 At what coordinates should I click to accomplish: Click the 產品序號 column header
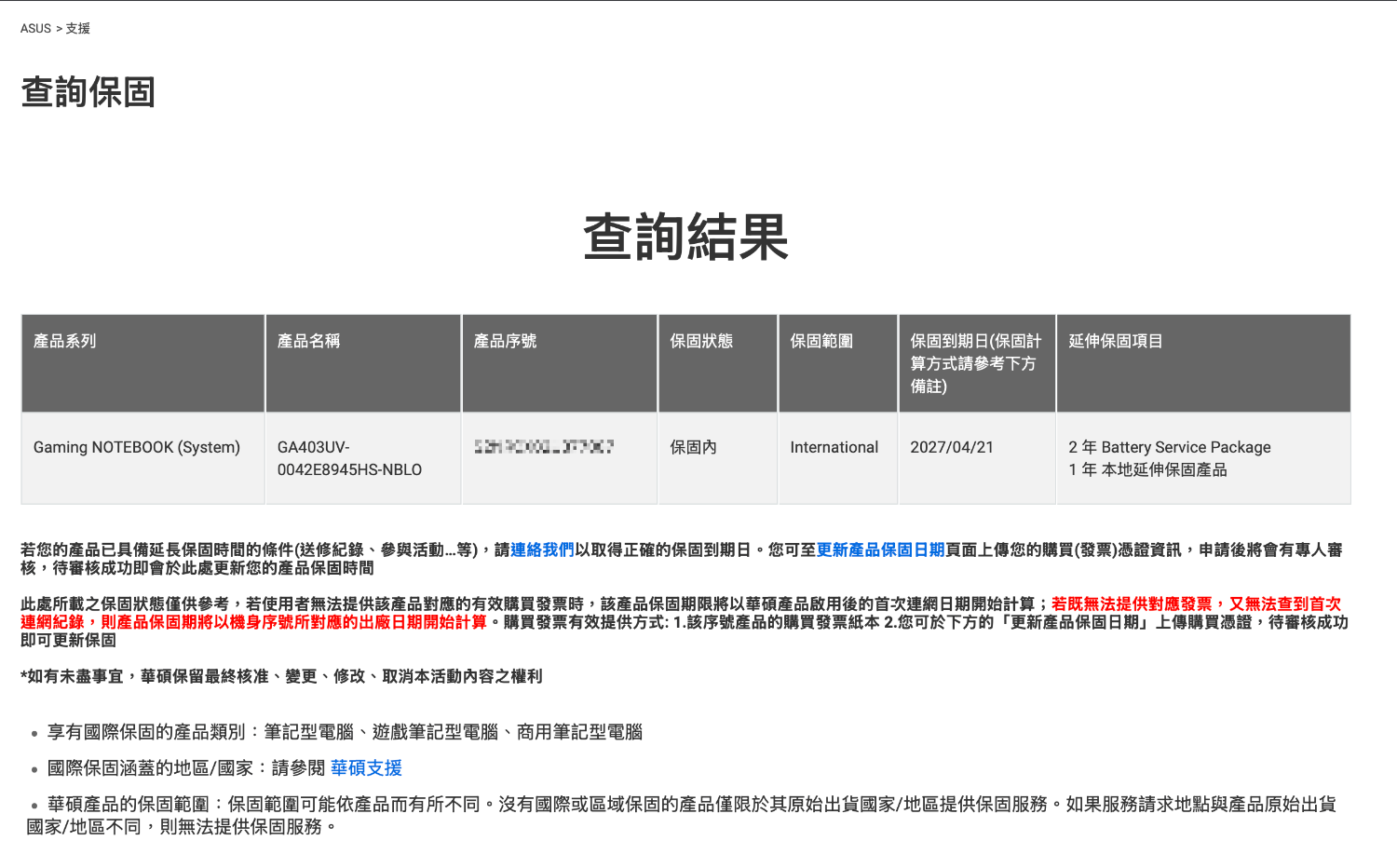coord(505,342)
